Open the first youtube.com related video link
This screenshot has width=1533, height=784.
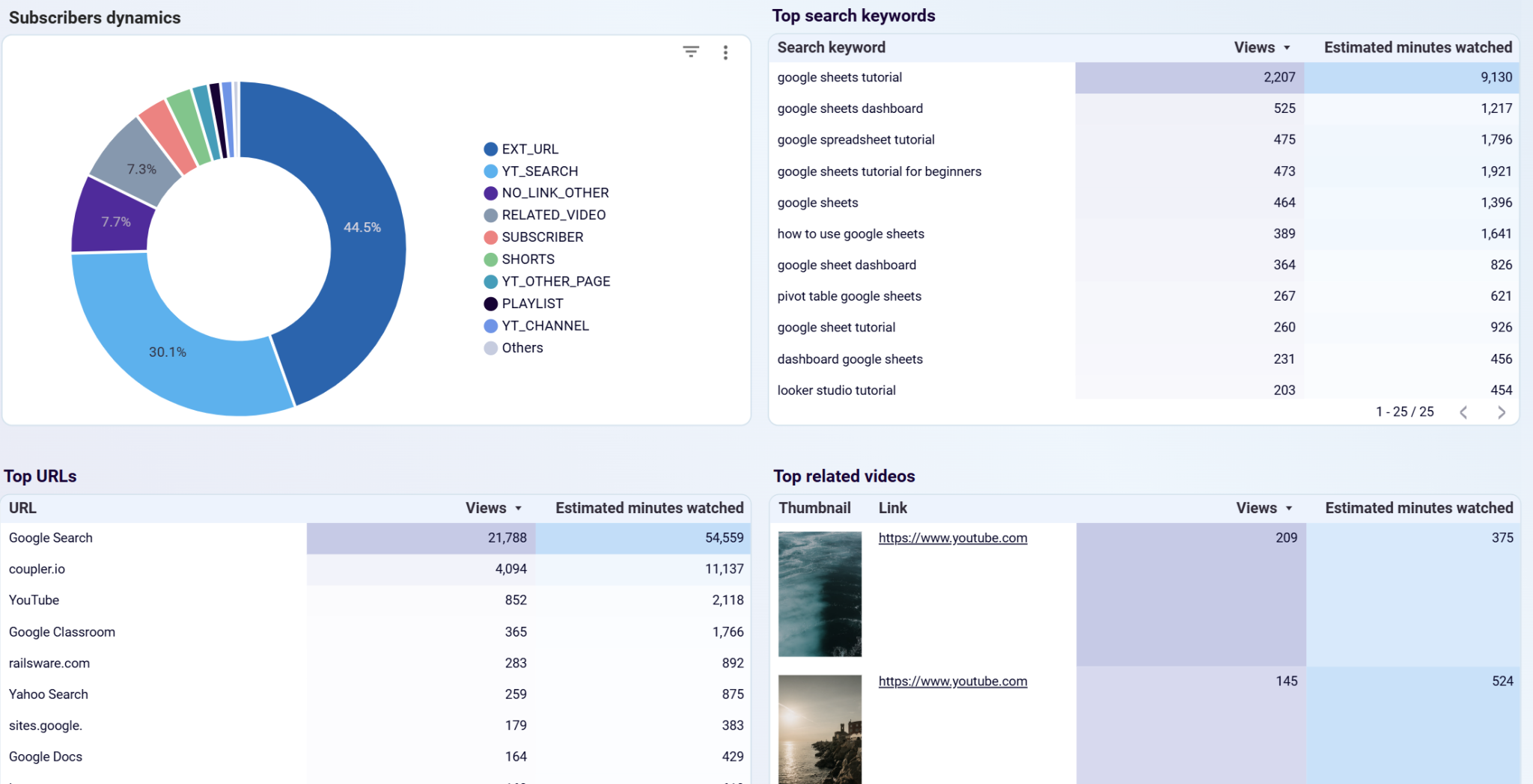[952, 538]
